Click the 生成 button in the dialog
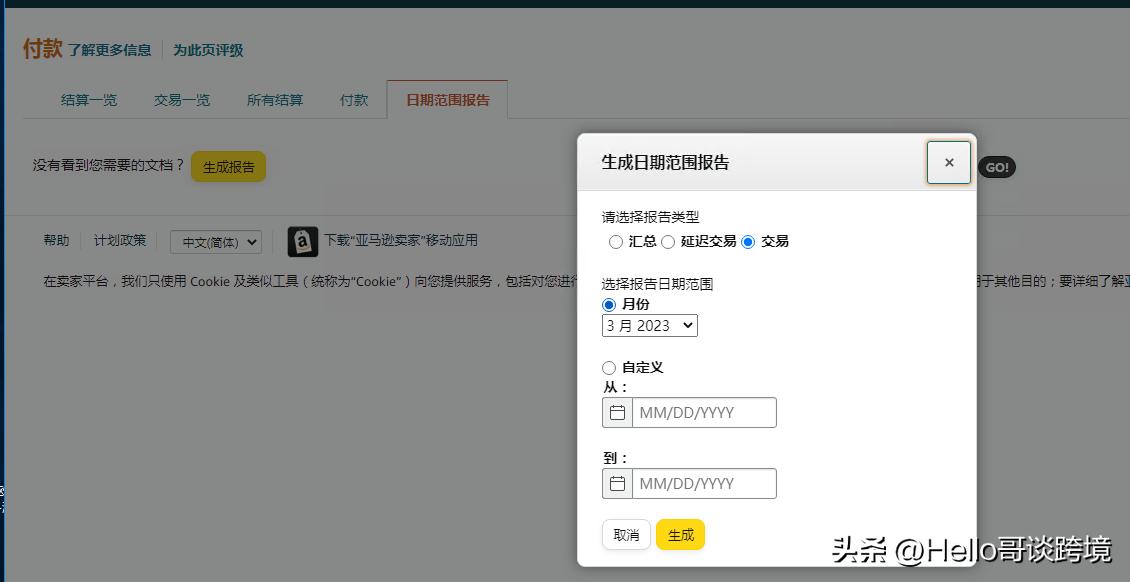Screen dimensions: 1130x582 pos(680,534)
